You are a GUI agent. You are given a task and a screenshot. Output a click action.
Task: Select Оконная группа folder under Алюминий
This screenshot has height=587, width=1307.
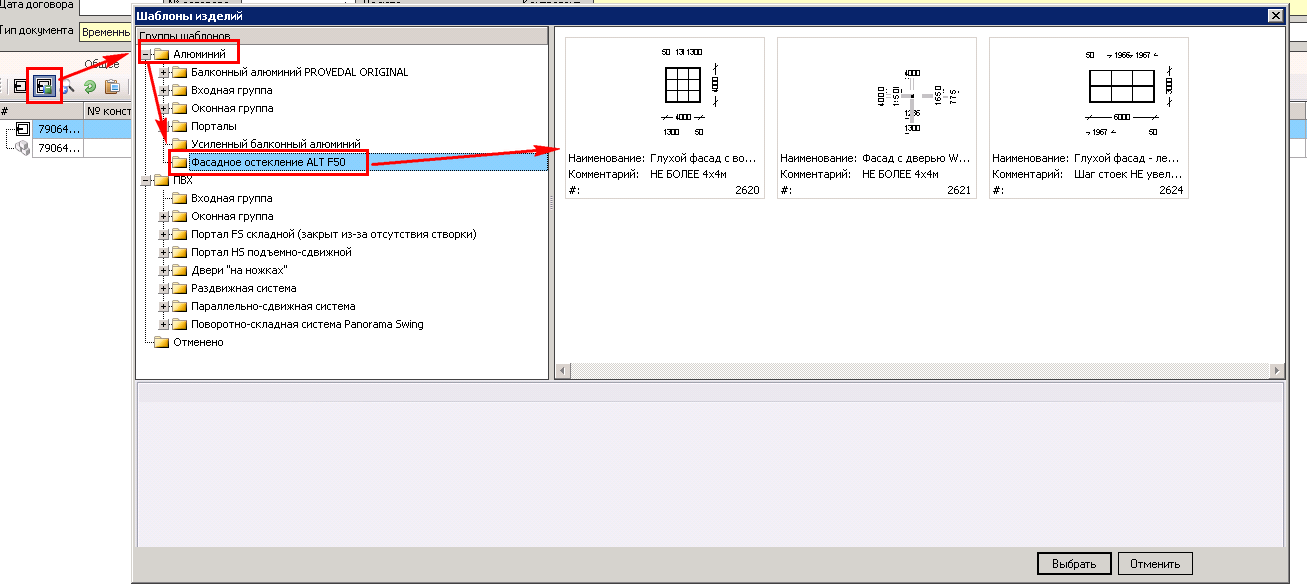231,108
